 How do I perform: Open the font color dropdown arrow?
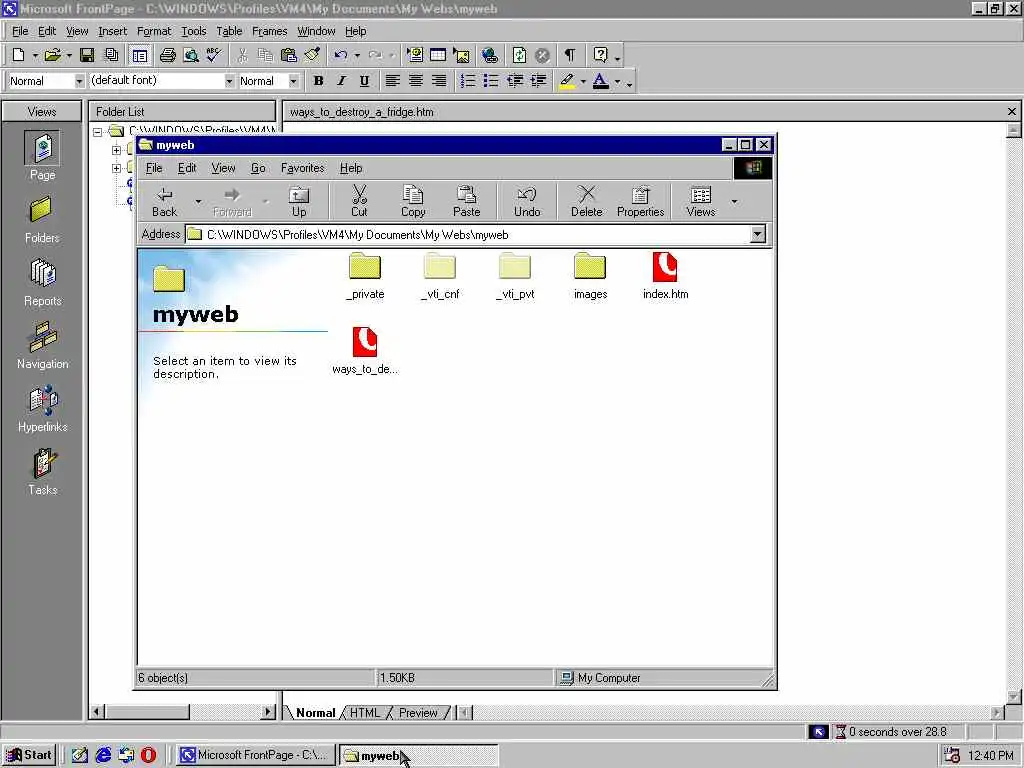click(x=617, y=82)
